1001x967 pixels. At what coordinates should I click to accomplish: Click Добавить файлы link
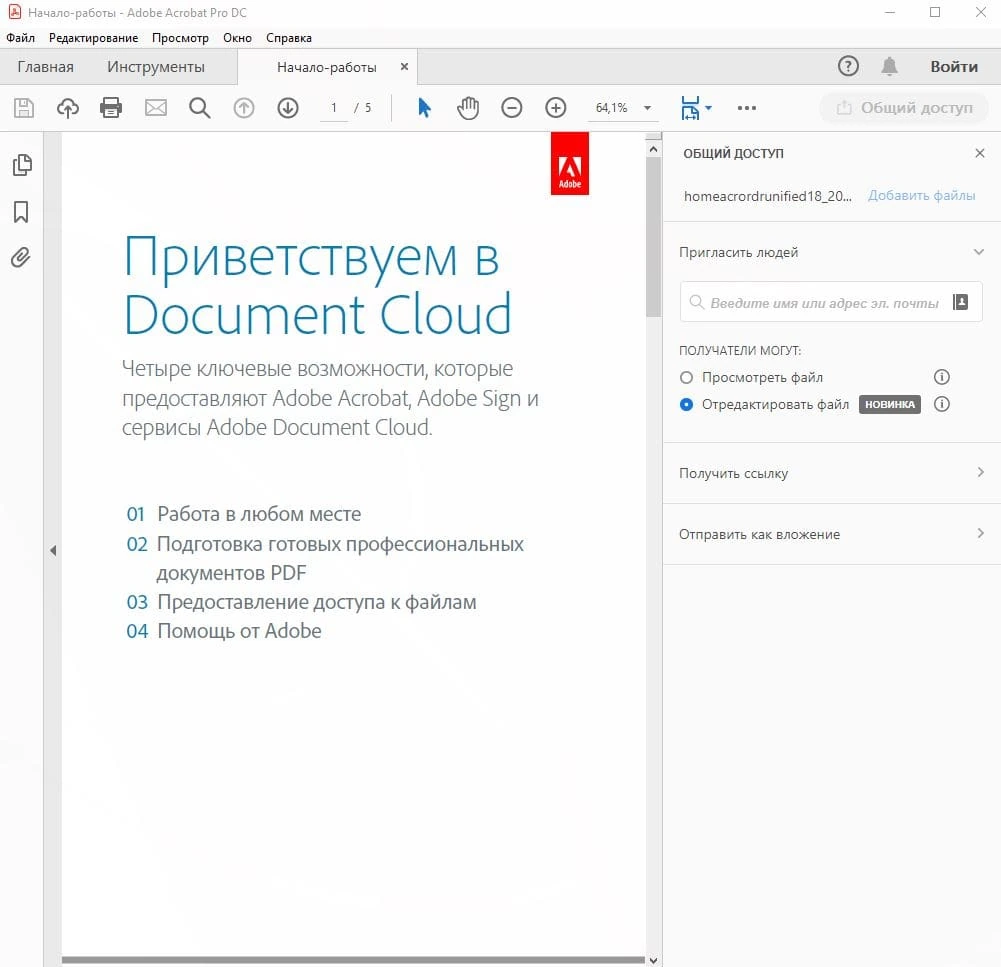(921, 195)
